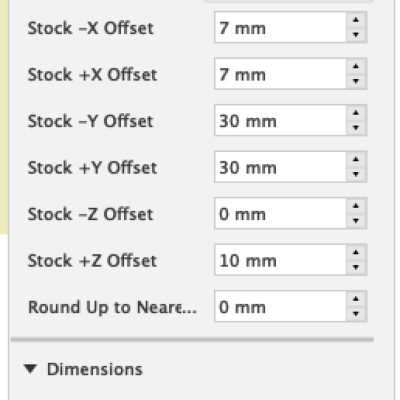Viewport: 400px width, 400px height.
Task: Click the Round Up to Nearest field
Action: point(280,306)
